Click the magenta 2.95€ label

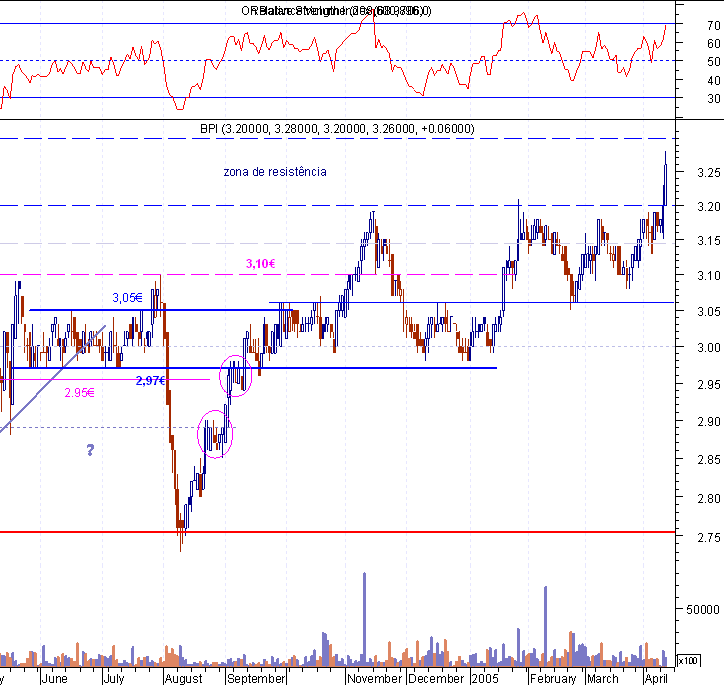pos(79,393)
